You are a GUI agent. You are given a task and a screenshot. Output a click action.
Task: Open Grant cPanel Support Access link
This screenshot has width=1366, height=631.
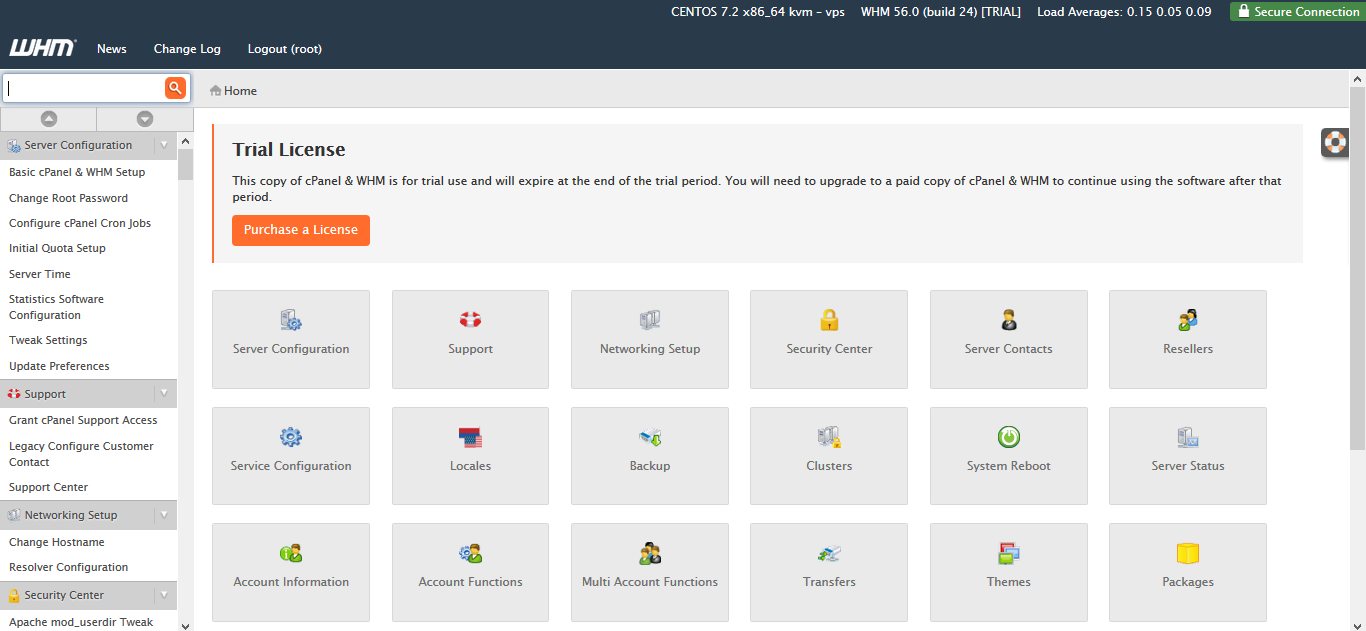[83, 420]
